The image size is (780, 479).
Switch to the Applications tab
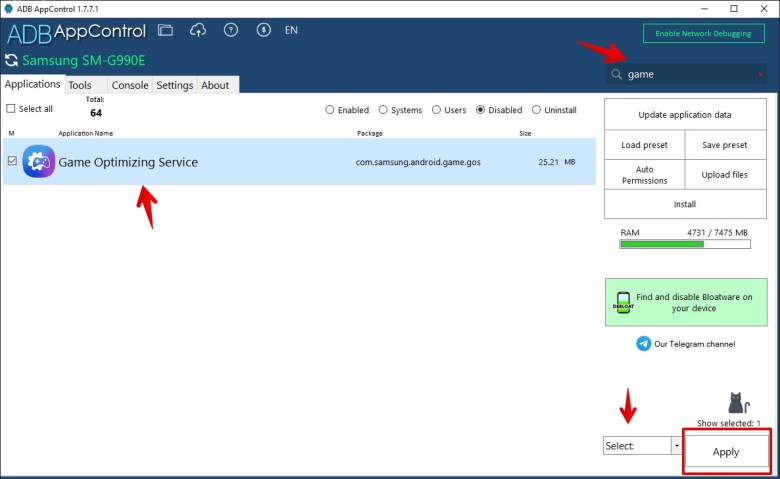32,84
